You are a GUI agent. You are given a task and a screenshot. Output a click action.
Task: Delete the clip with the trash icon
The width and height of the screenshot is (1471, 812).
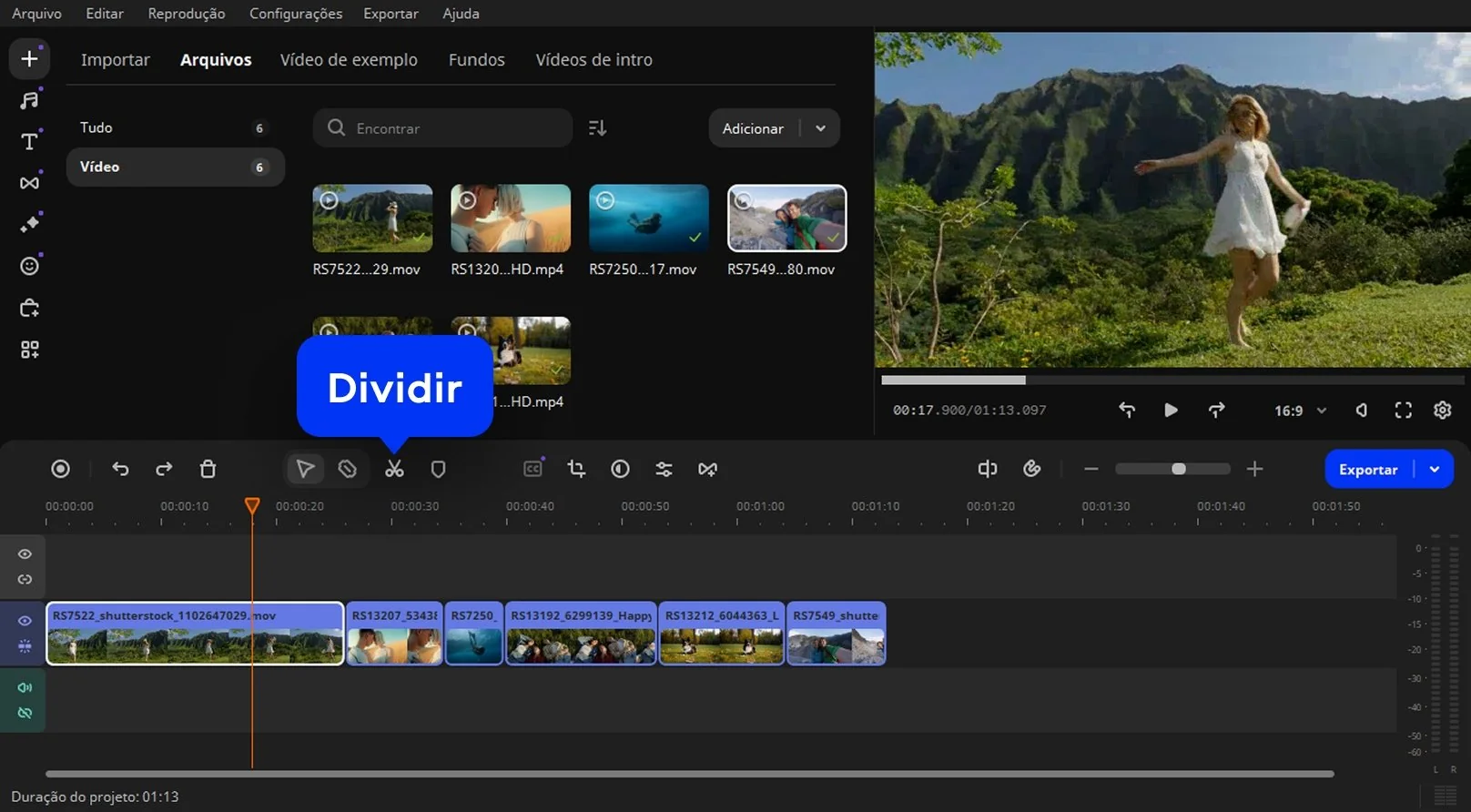(x=208, y=469)
